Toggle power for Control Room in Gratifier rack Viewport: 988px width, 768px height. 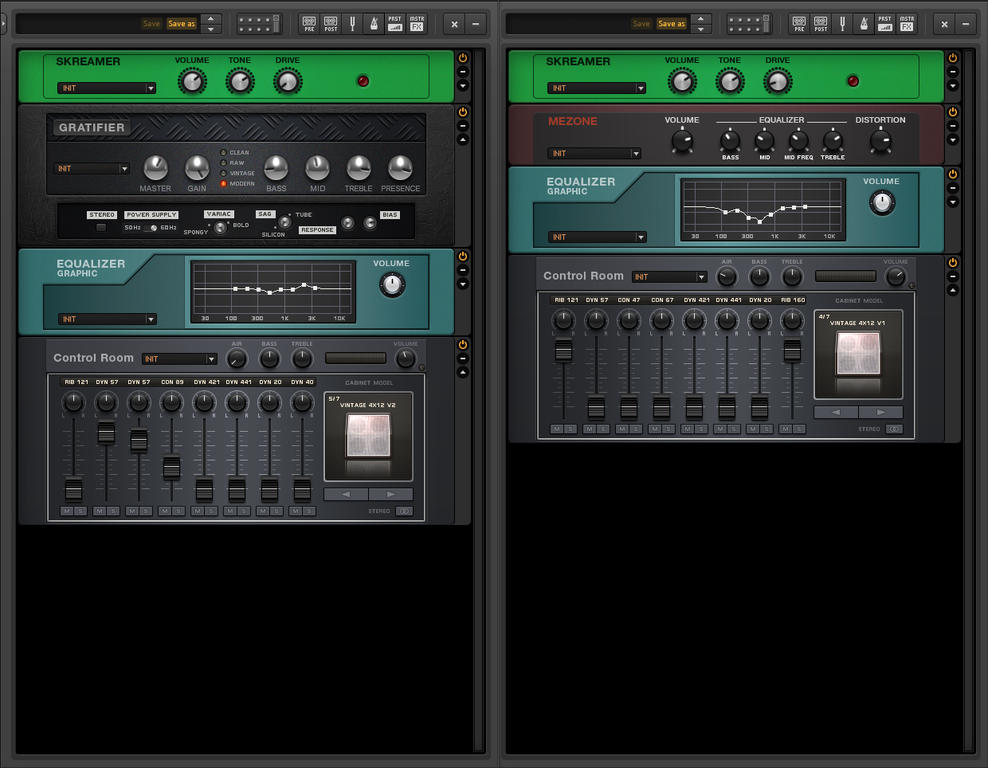pos(463,345)
